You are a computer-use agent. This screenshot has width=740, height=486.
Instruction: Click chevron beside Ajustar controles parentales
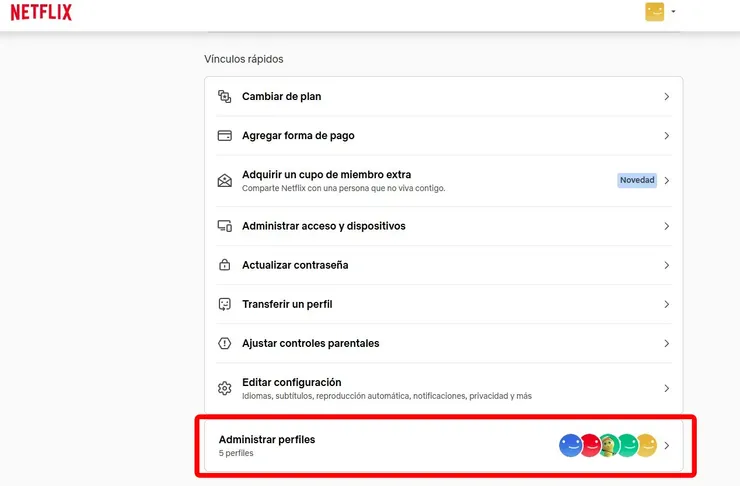click(x=667, y=343)
